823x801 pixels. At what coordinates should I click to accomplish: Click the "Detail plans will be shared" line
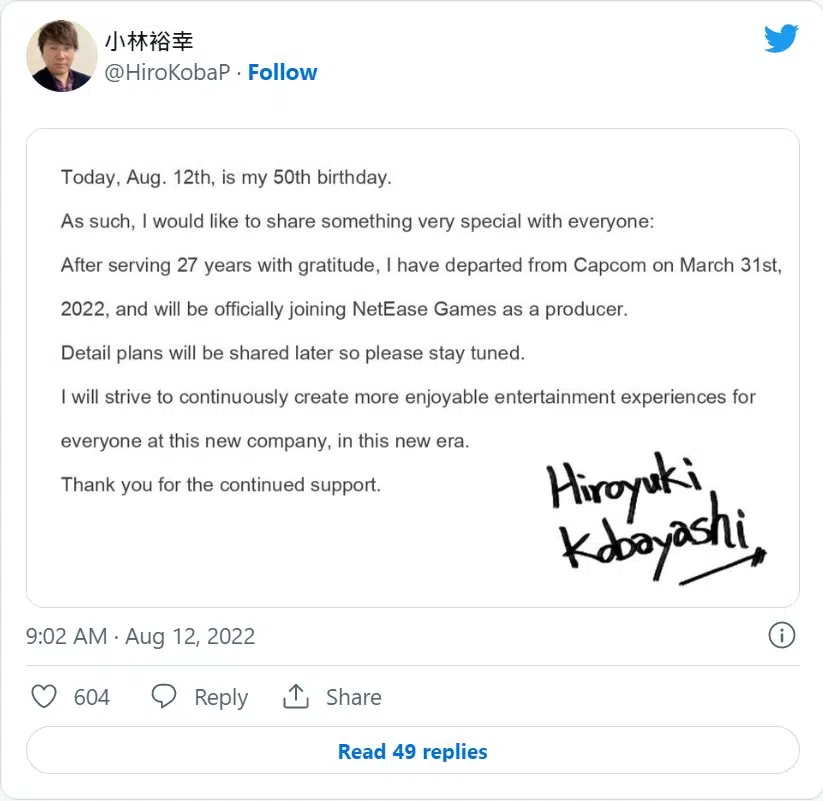(x=292, y=353)
